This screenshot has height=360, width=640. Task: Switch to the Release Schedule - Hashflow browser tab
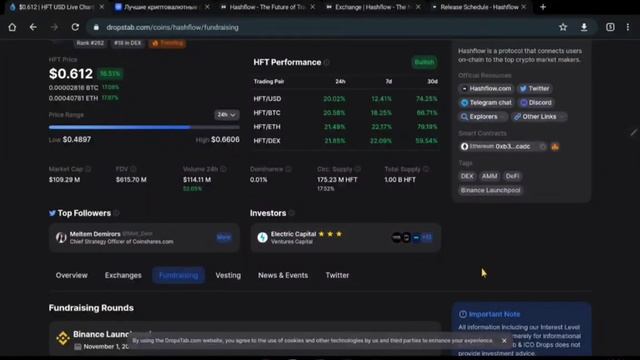pos(479,7)
